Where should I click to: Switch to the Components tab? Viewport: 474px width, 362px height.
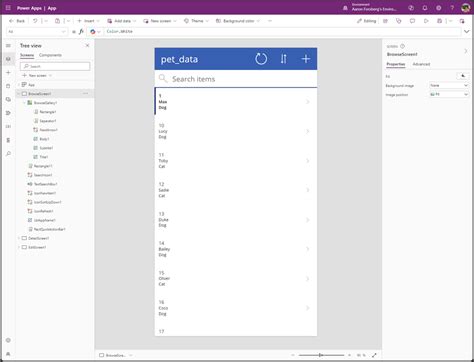click(50, 55)
